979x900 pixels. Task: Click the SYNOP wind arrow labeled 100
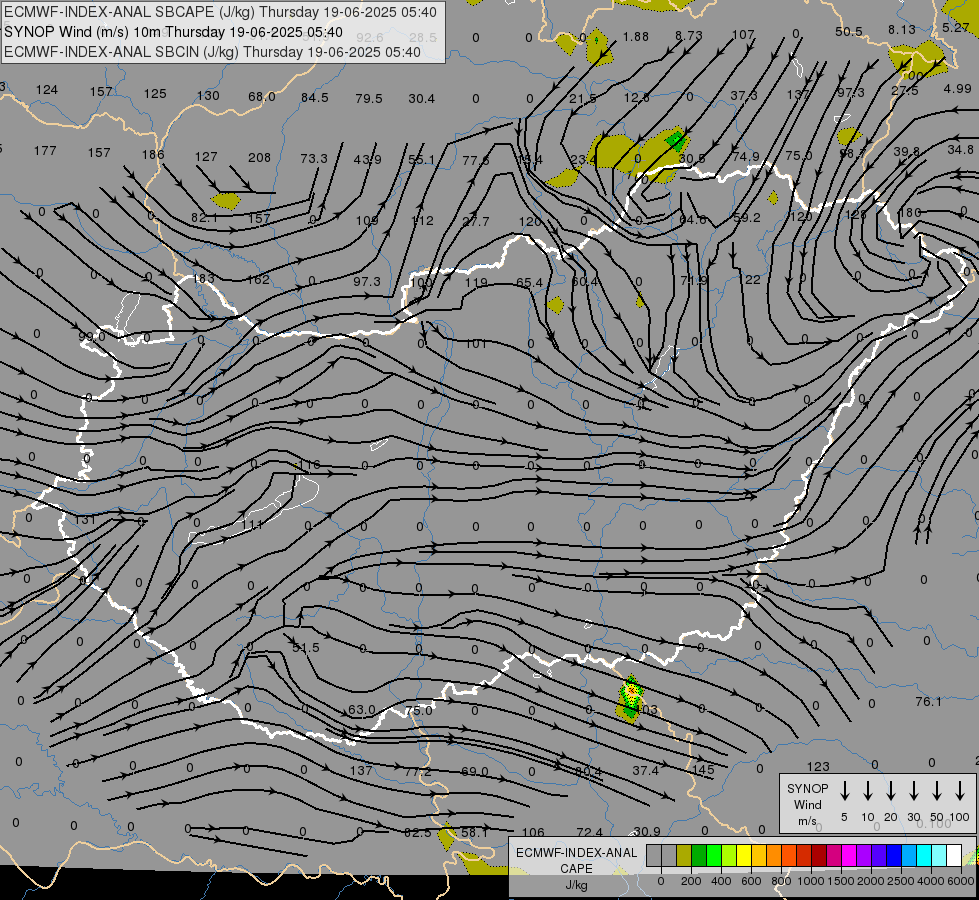click(x=960, y=791)
